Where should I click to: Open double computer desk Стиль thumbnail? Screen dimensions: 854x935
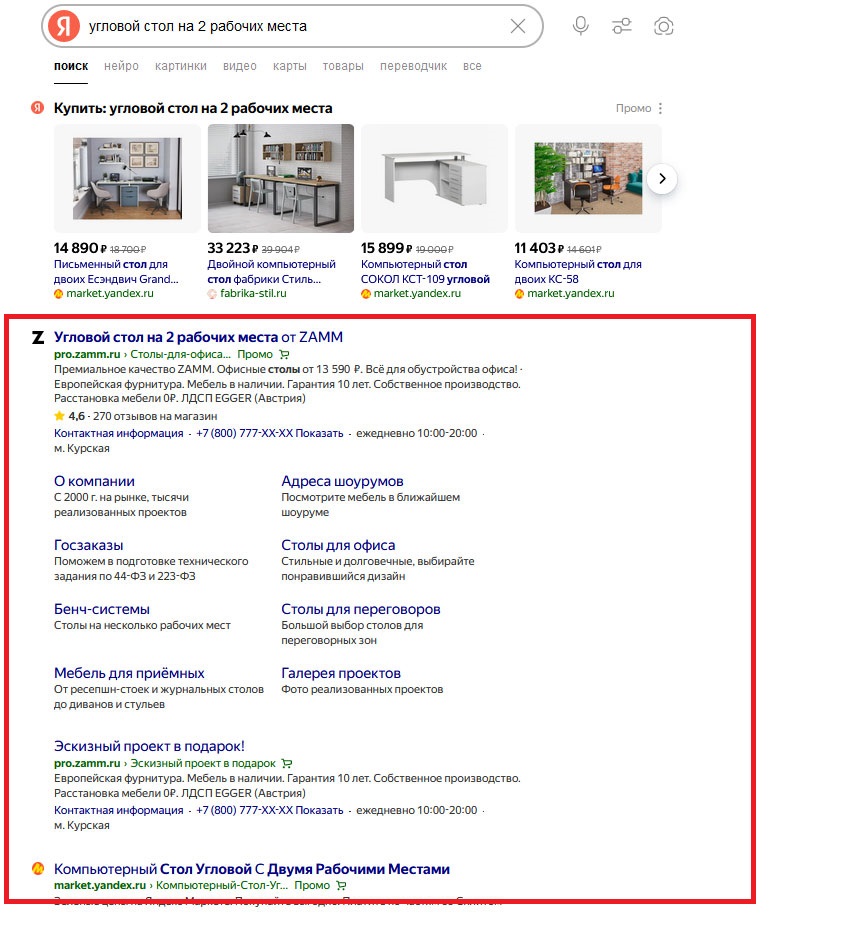click(x=281, y=178)
